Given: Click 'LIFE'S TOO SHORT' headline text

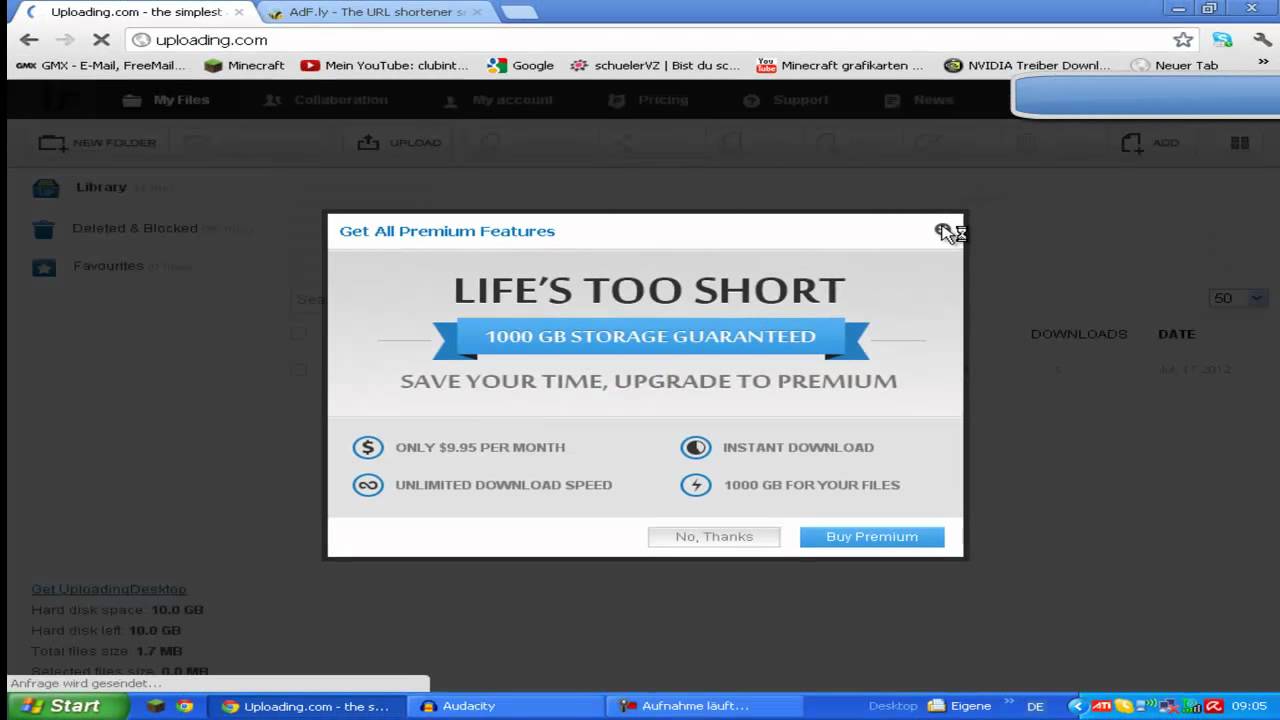Looking at the screenshot, I should coord(649,290).
